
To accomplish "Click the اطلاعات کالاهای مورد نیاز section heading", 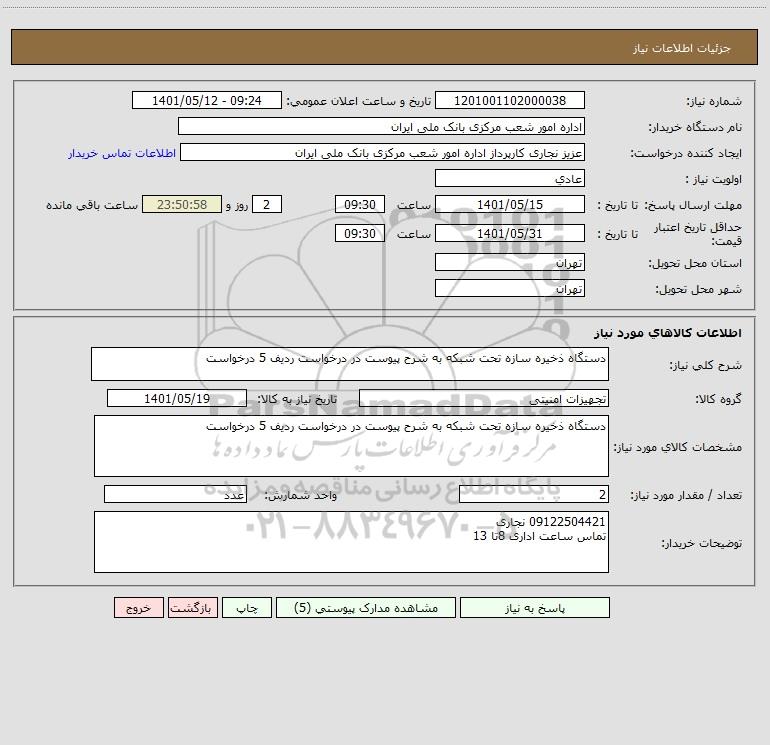I will click(x=668, y=333).
